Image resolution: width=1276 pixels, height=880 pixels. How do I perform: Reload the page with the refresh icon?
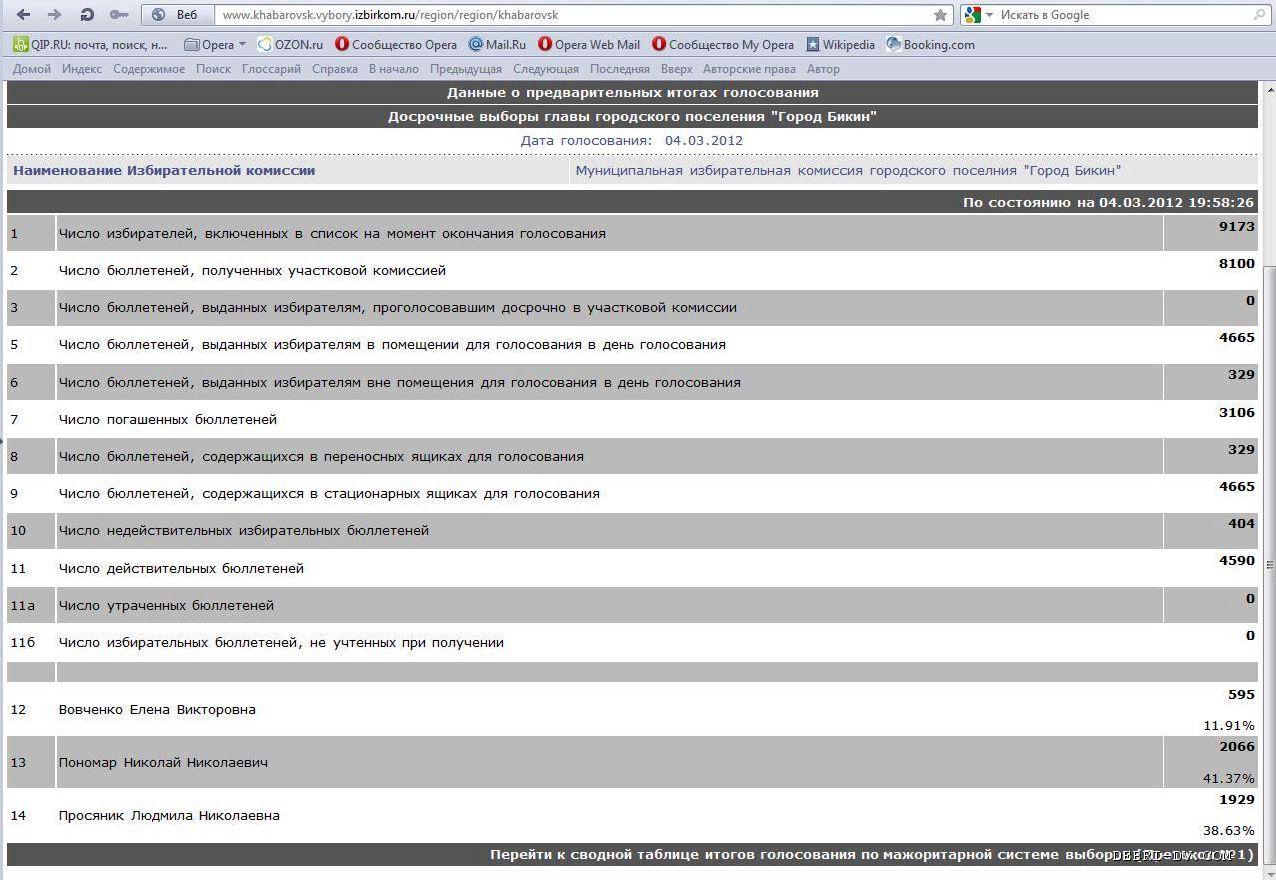pos(87,15)
